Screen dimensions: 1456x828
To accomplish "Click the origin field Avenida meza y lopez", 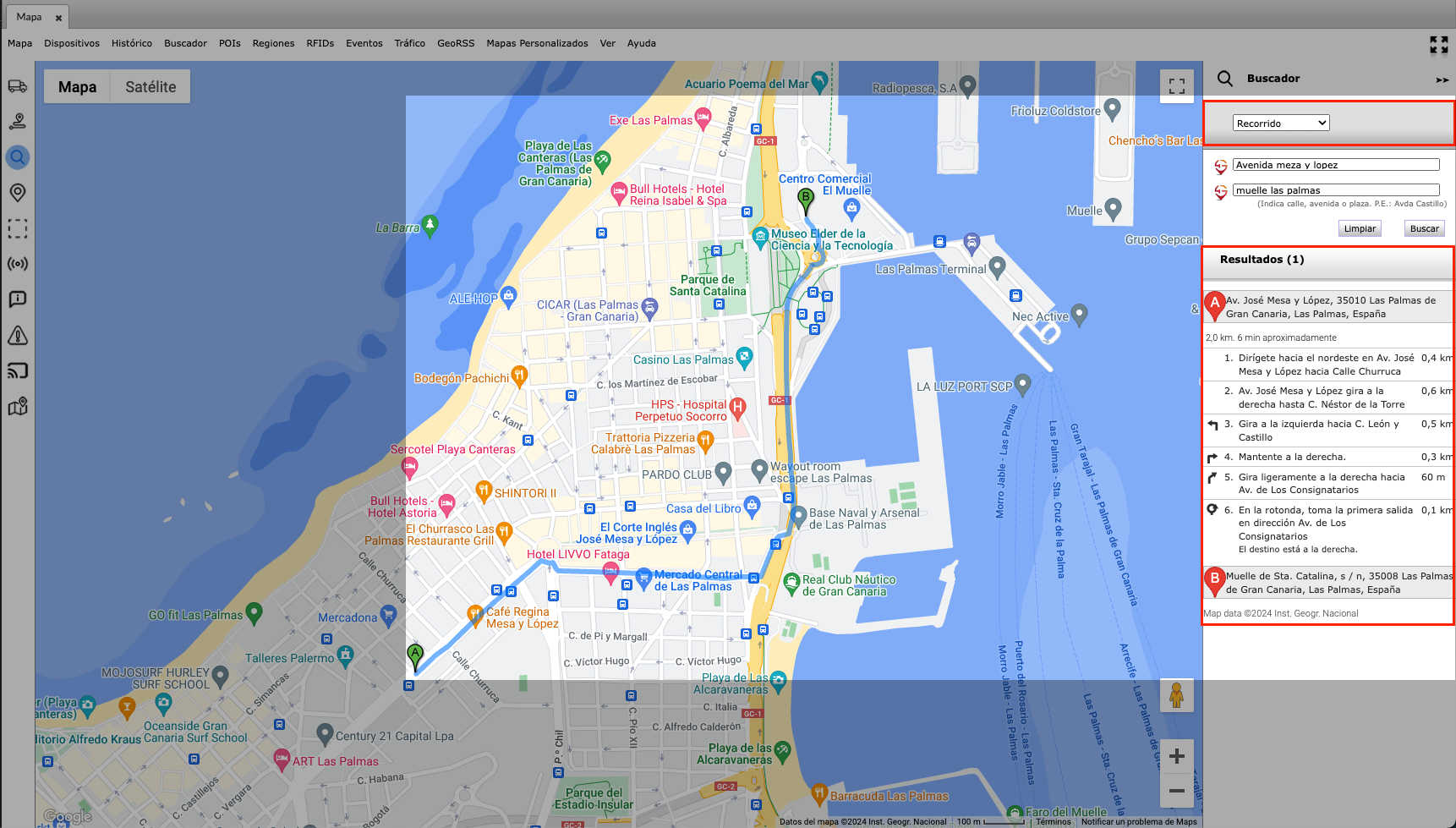I will pyautogui.click(x=1336, y=165).
